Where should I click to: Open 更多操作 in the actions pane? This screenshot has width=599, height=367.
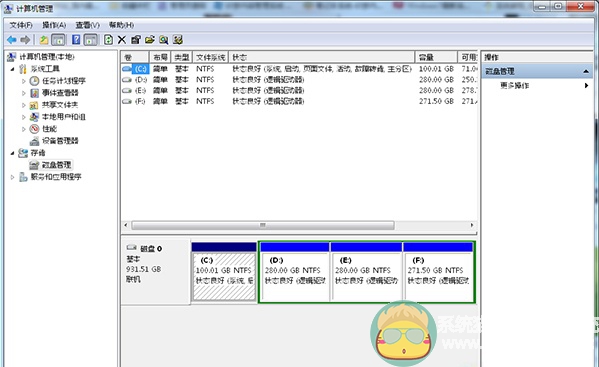click(515, 86)
